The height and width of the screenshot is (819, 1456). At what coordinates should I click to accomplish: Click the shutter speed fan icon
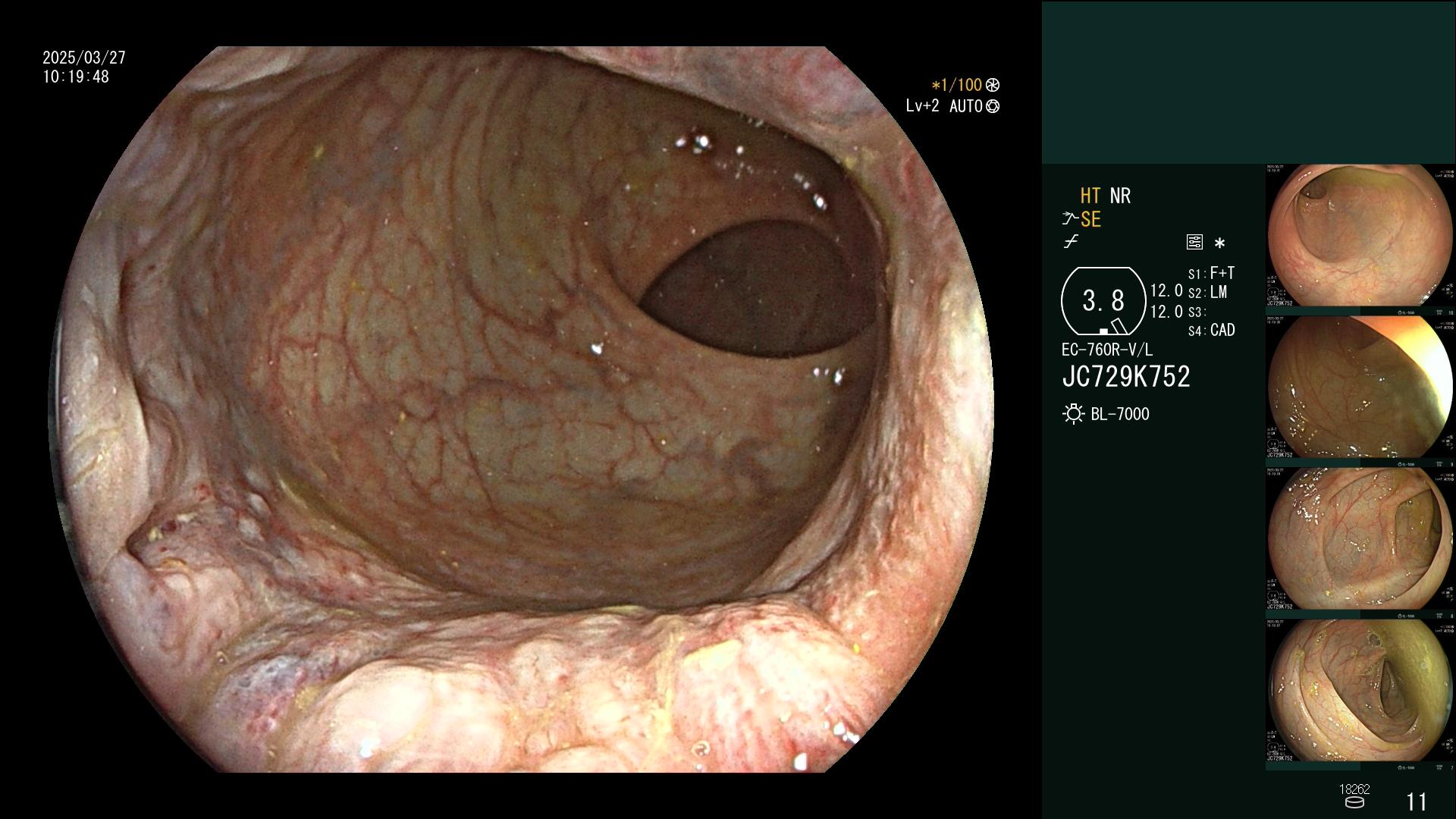click(x=993, y=85)
